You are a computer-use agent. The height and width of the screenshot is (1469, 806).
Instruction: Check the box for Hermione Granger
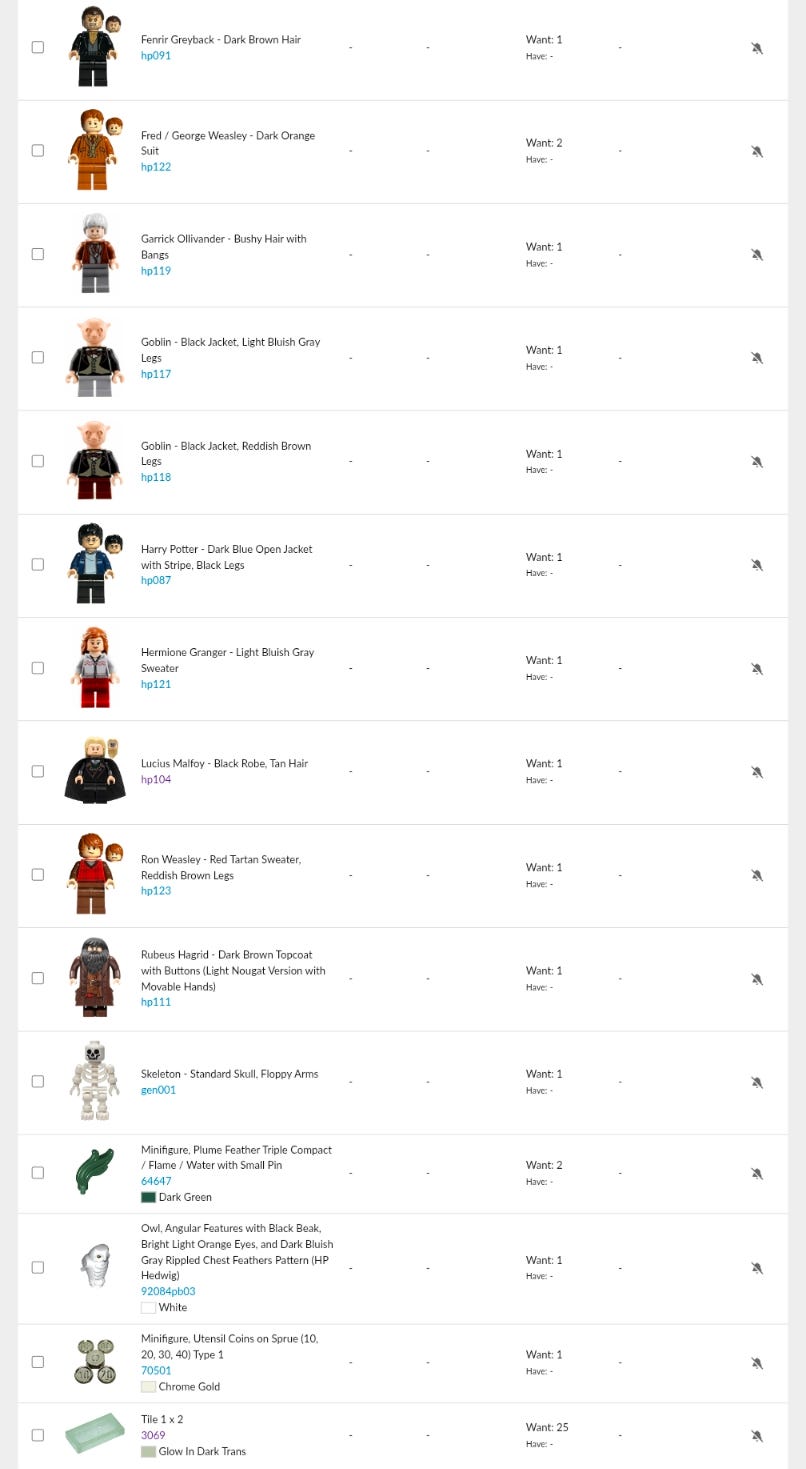(38, 668)
